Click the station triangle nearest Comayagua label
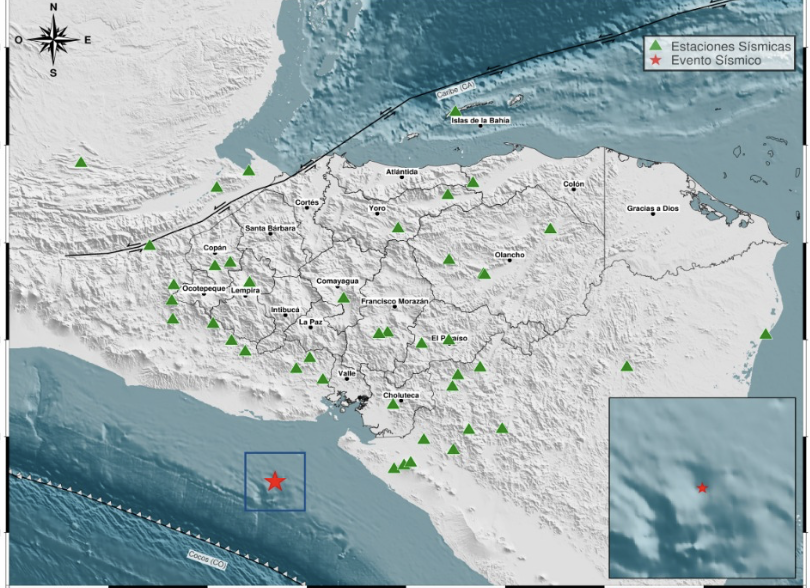The width and height of the screenshot is (810, 588). [x=343, y=297]
